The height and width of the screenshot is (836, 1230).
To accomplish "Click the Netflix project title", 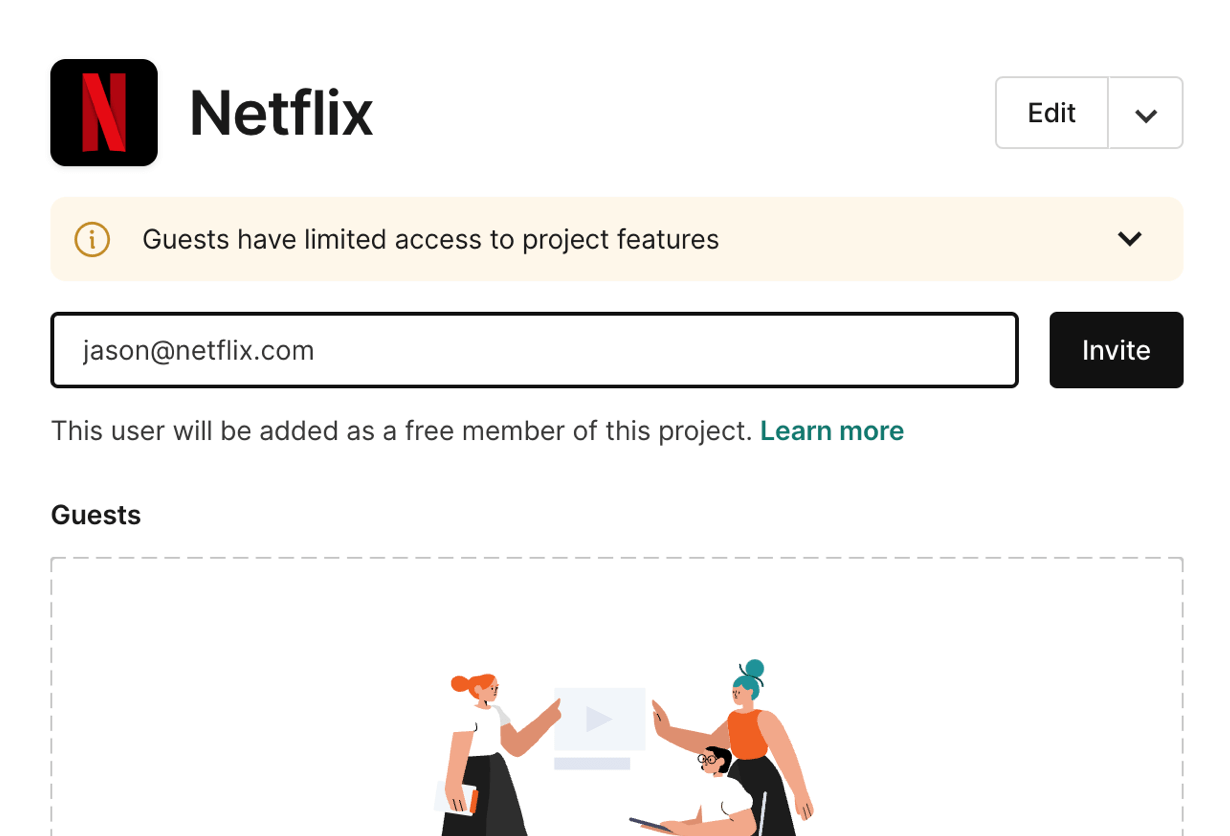I will [x=281, y=112].
